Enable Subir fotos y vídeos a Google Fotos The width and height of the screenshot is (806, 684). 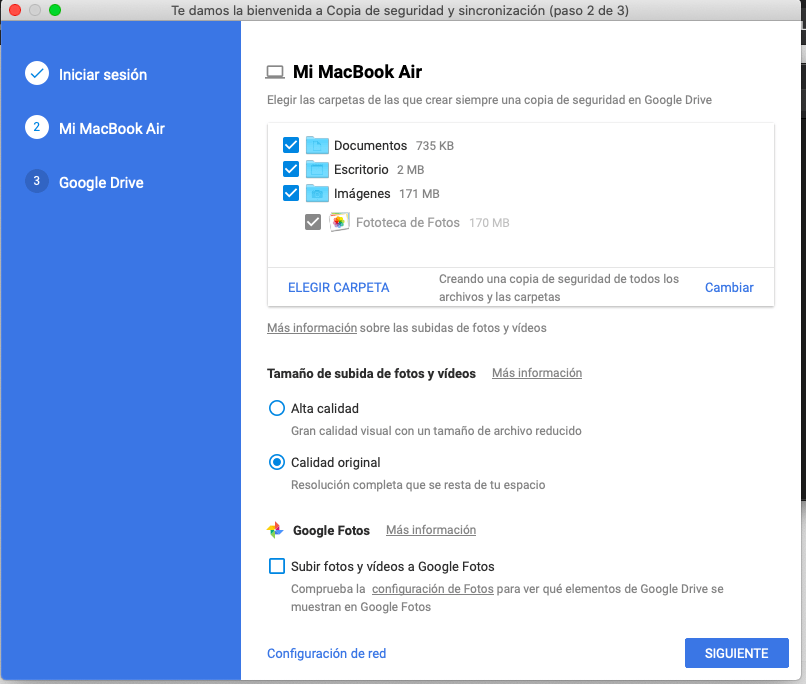pos(277,566)
